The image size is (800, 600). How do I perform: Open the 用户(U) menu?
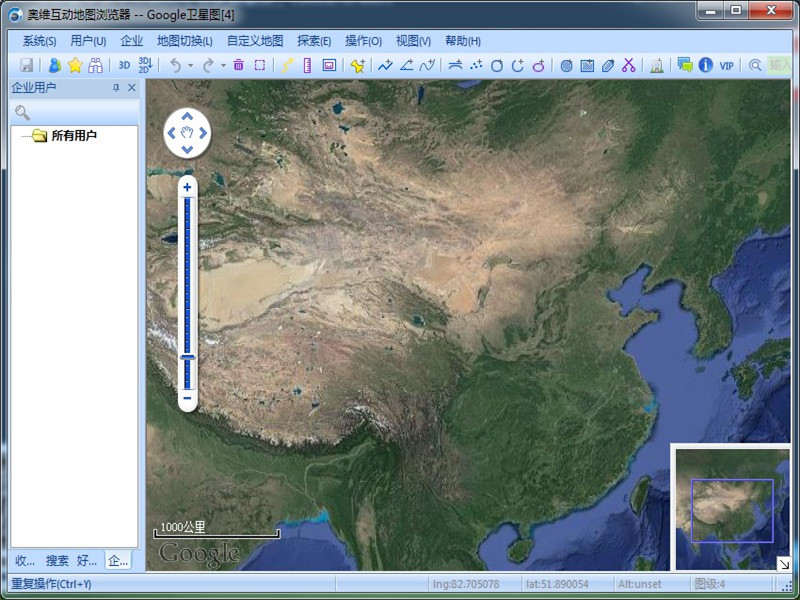pyautogui.click(x=88, y=41)
